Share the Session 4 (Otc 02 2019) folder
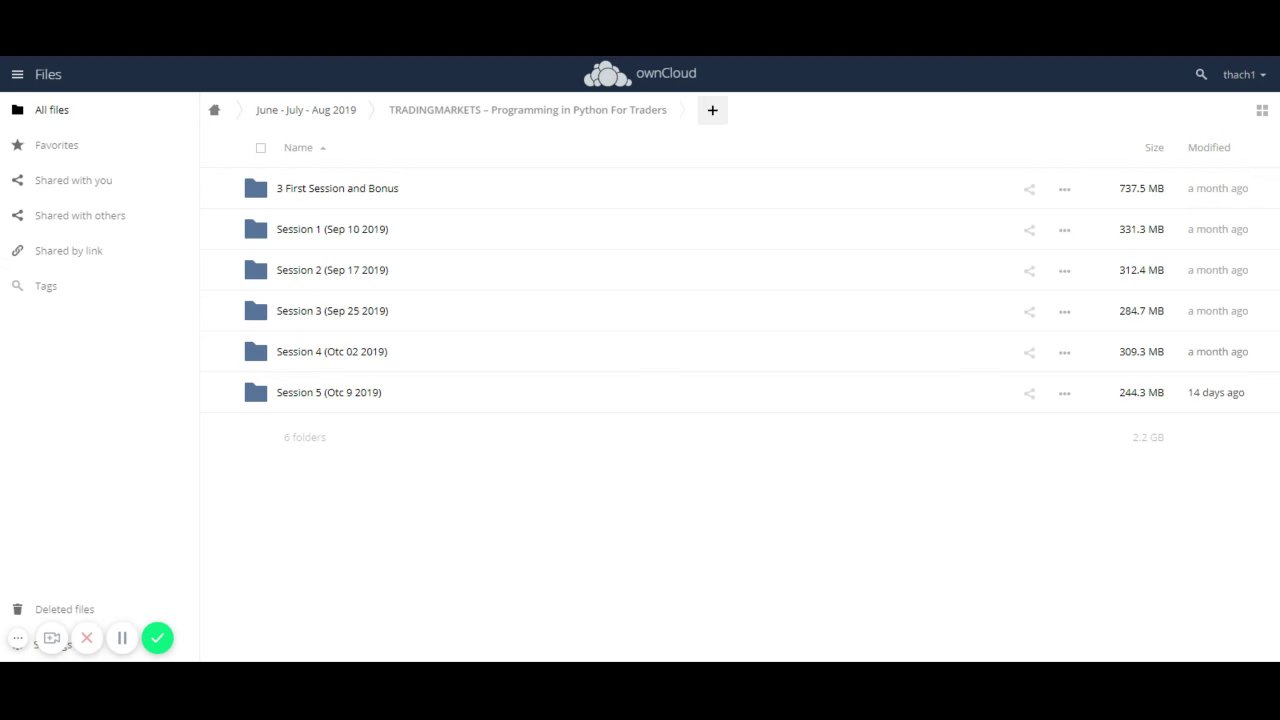Image resolution: width=1280 pixels, height=720 pixels. (1029, 352)
